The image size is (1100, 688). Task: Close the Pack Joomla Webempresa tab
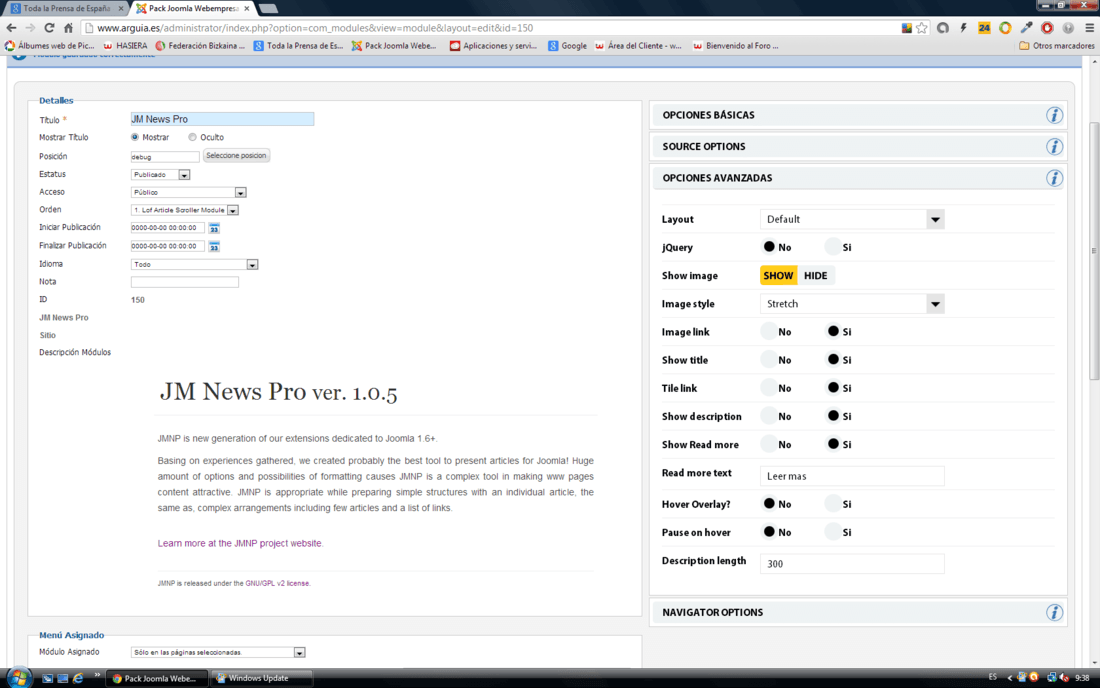pos(247,8)
